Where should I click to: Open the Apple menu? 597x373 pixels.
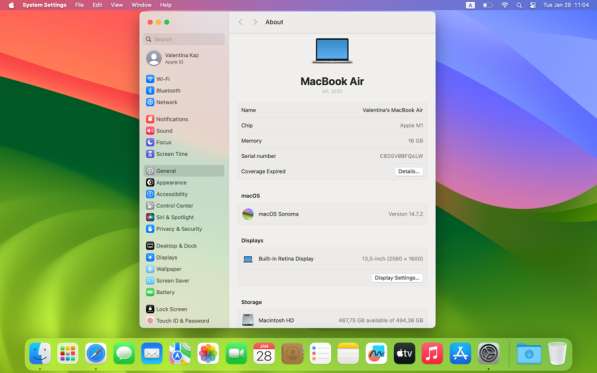coord(11,5)
